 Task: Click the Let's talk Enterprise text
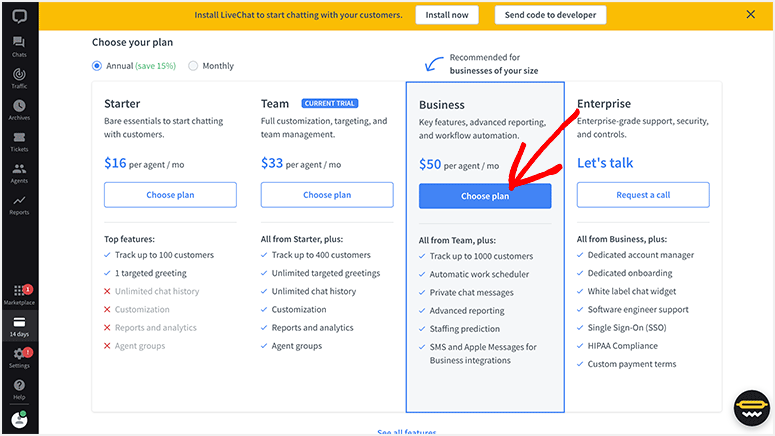[x=605, y=163]
